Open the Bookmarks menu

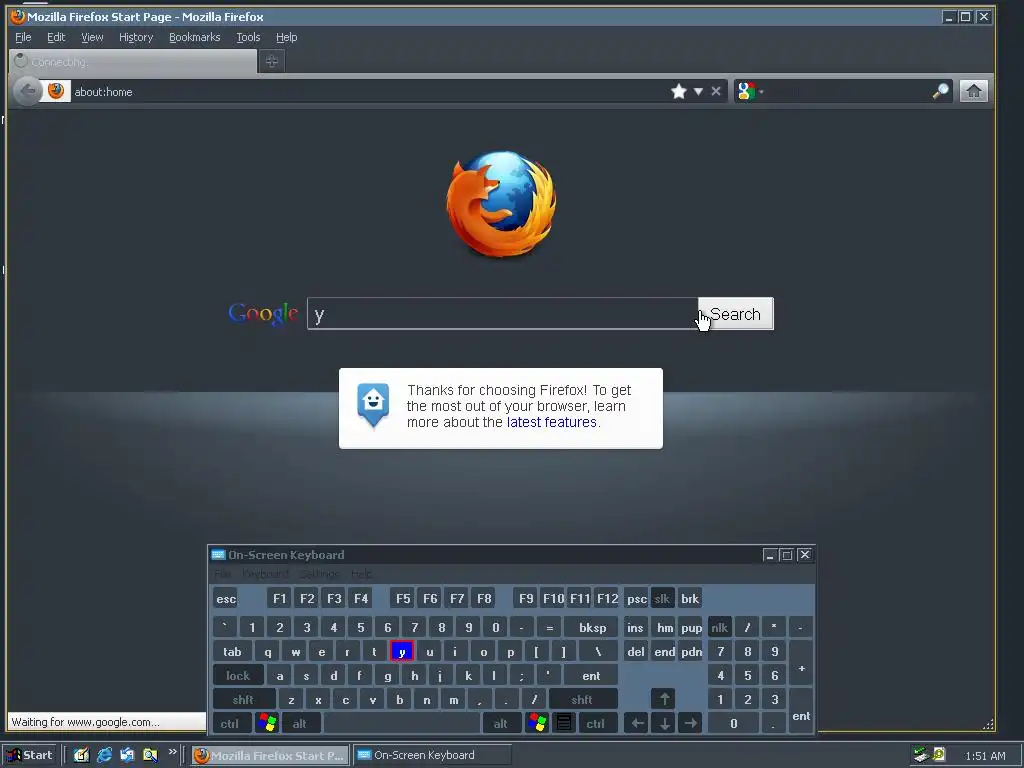[195, 37]
